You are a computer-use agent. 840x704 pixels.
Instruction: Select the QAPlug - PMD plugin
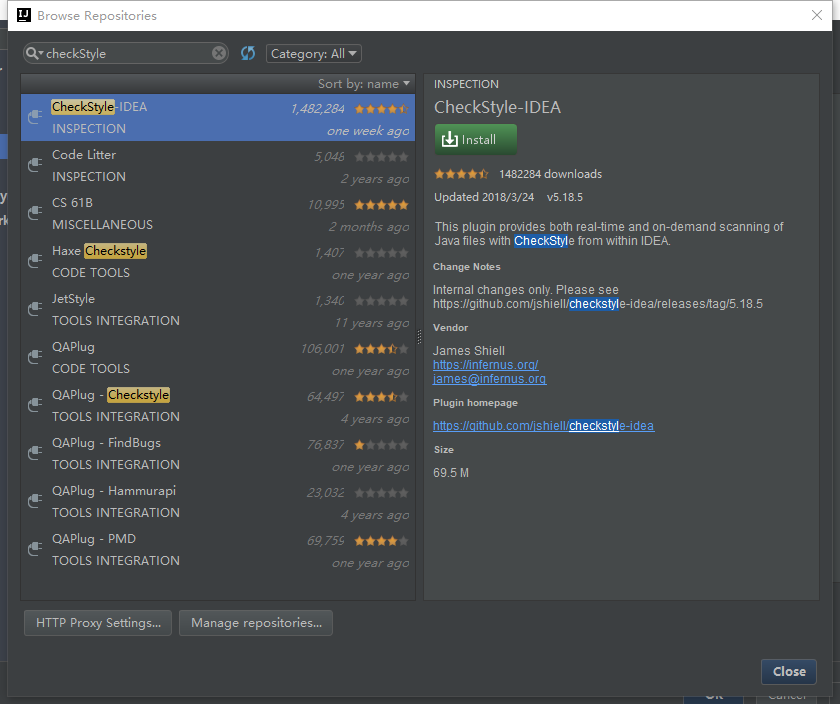(218, 549)
